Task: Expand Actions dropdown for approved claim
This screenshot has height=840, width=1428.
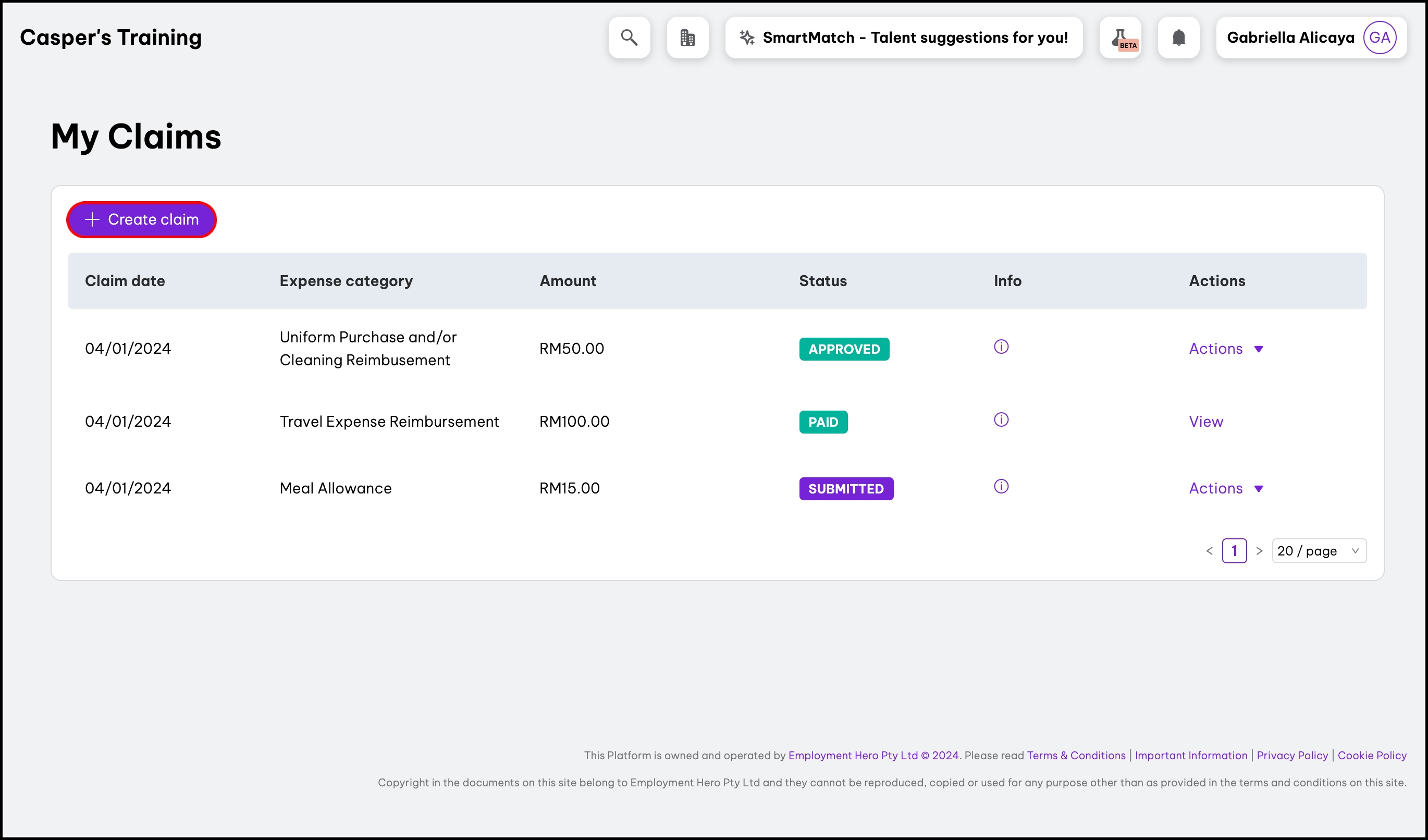Action: [x=1226, y=349]
